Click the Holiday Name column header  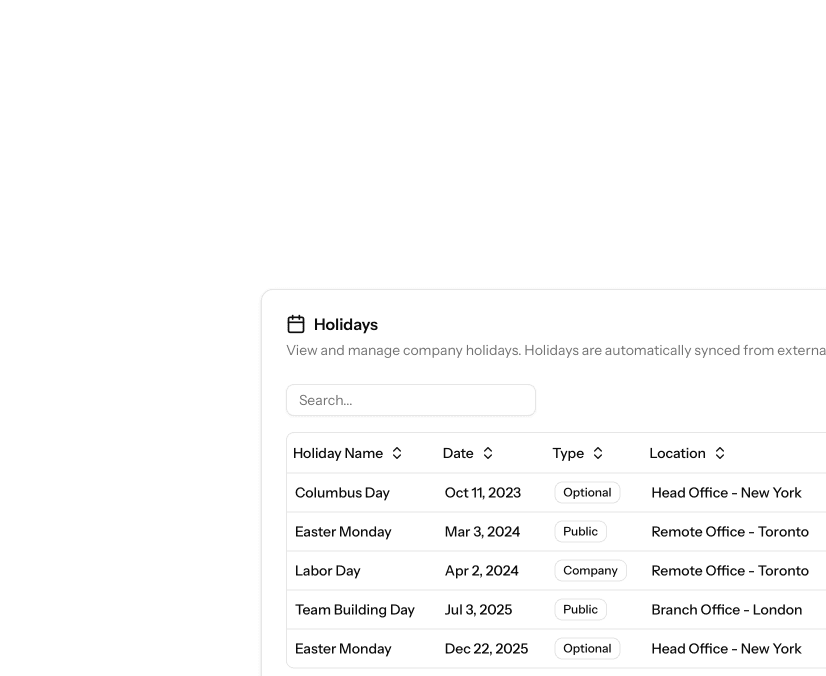tap(338, 453)
